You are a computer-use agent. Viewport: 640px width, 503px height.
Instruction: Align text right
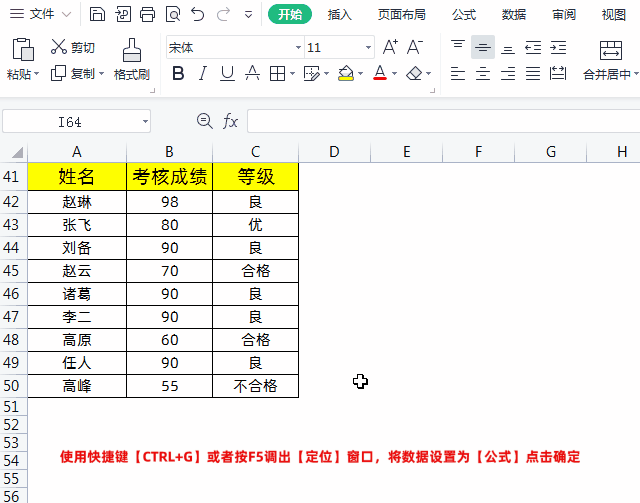tap(508, 73)
